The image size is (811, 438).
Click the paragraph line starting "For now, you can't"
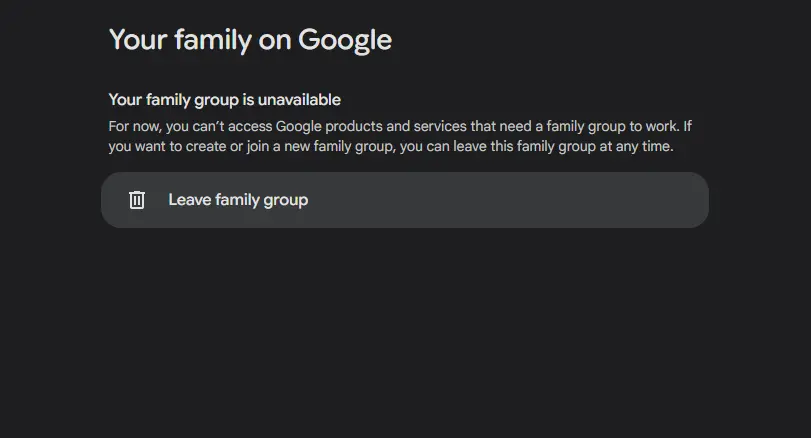pos(400,127)
